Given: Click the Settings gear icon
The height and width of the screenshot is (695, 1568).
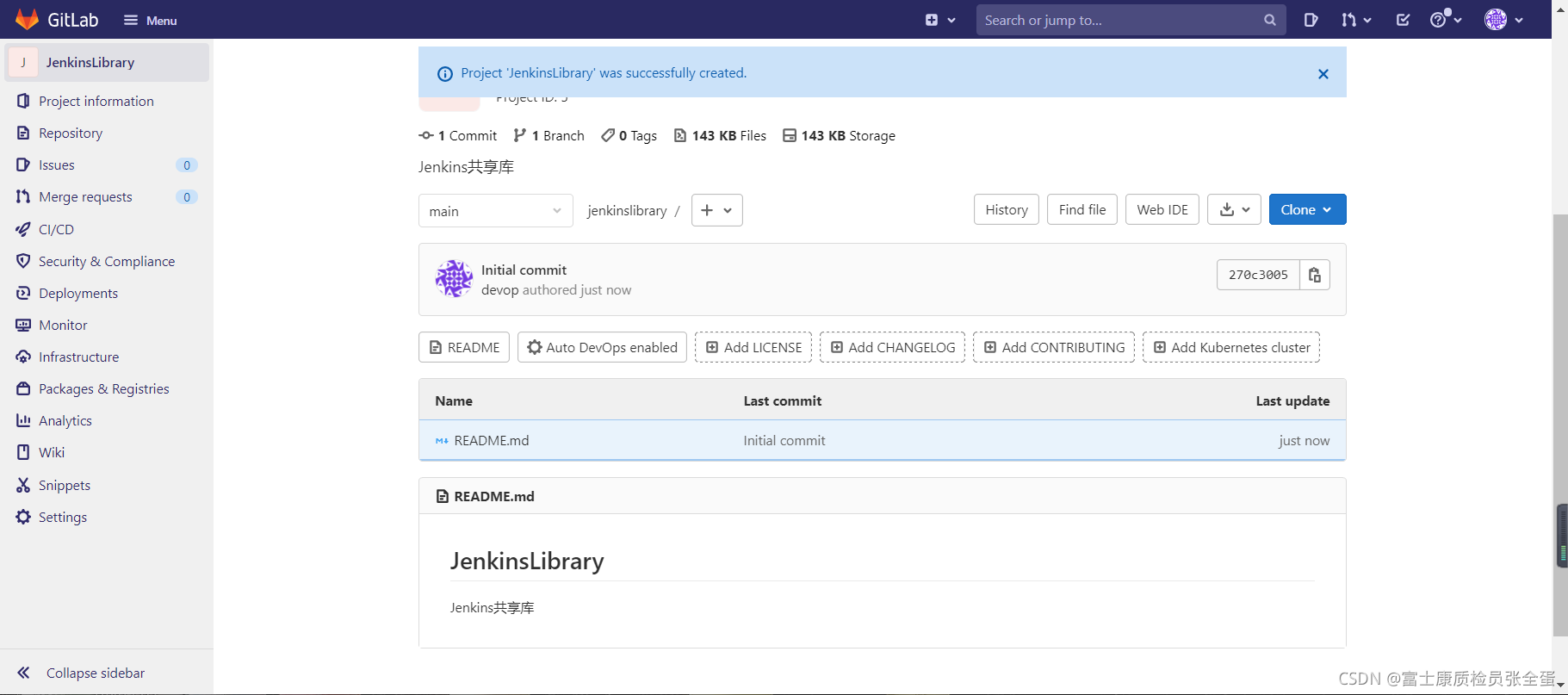Looking at the screenshot, I should pyautogui.click(x=23, y=517).
